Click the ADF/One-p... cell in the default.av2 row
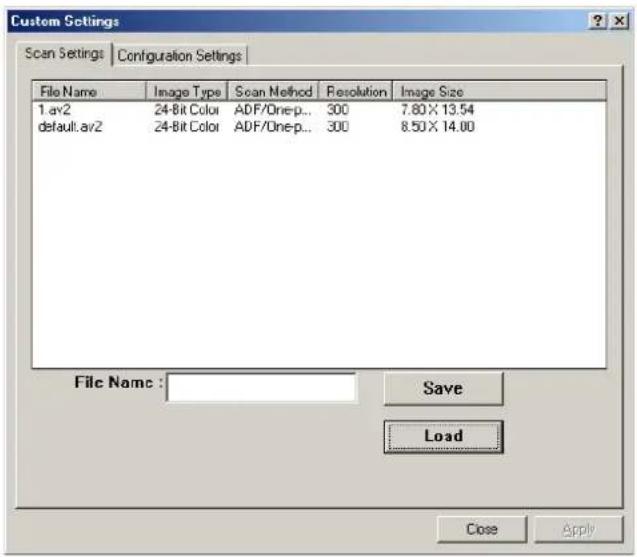This screenshot has width=637, height=557. (x=273, y=126)
